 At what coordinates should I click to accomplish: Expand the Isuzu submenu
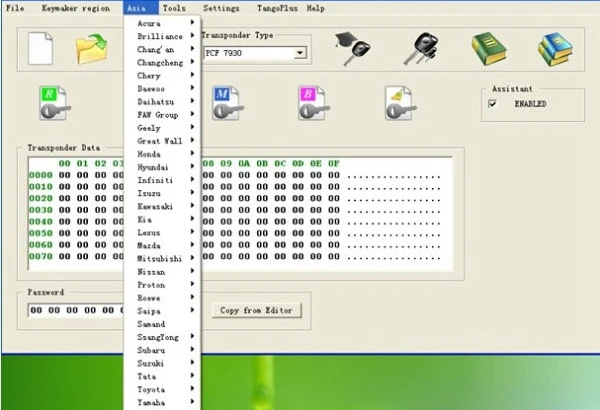click(162, 193)
